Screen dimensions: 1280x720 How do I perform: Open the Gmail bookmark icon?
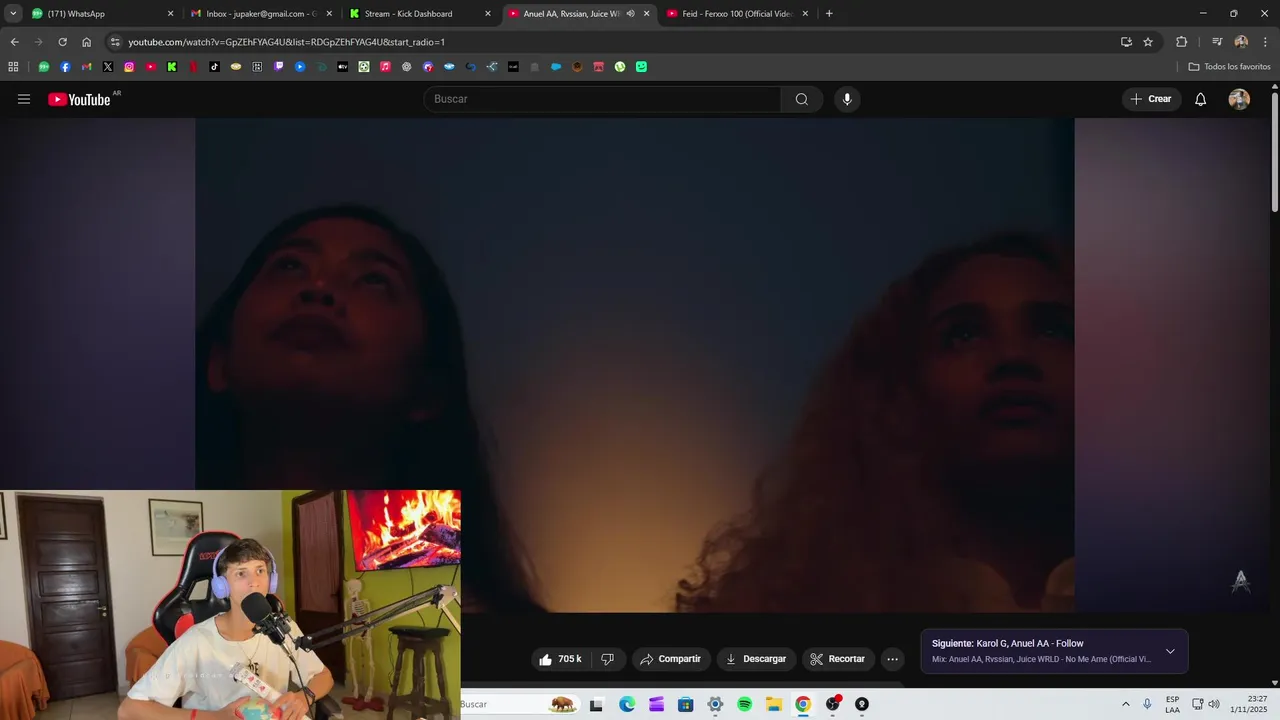pos(86,67)
